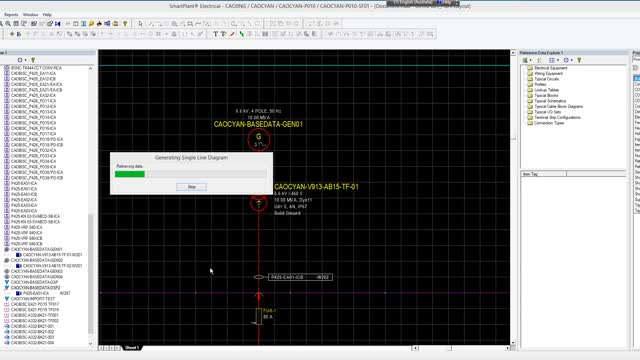Screen dimensions: 640x360
Task: Select CAOCYAN-BASEDATA-GEN01 in left tree
Action: click(x=36, y=249)
